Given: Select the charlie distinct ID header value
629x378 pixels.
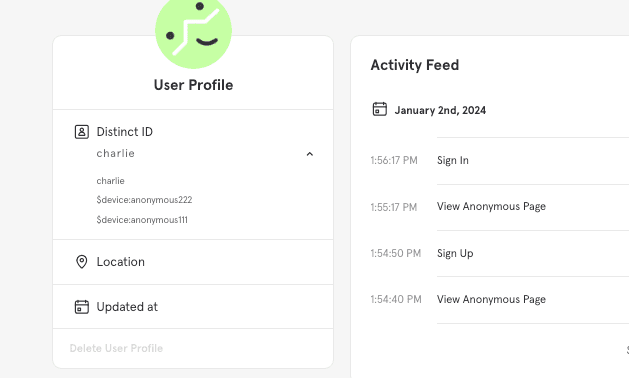Looking at the screenshot, I should click(x=116, y=153).
